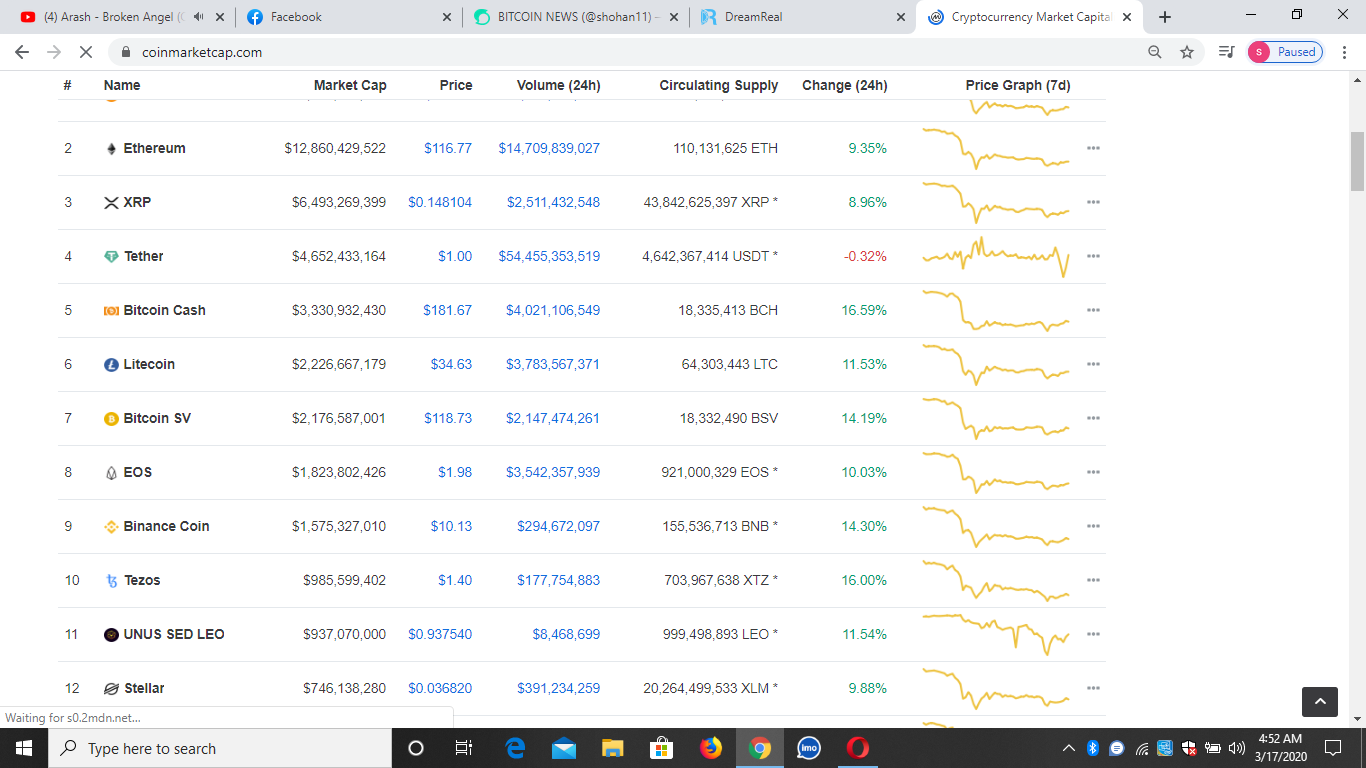Open the EOS row options menu
This screenshot has height=768, width=1366.
coord(1093,472)
